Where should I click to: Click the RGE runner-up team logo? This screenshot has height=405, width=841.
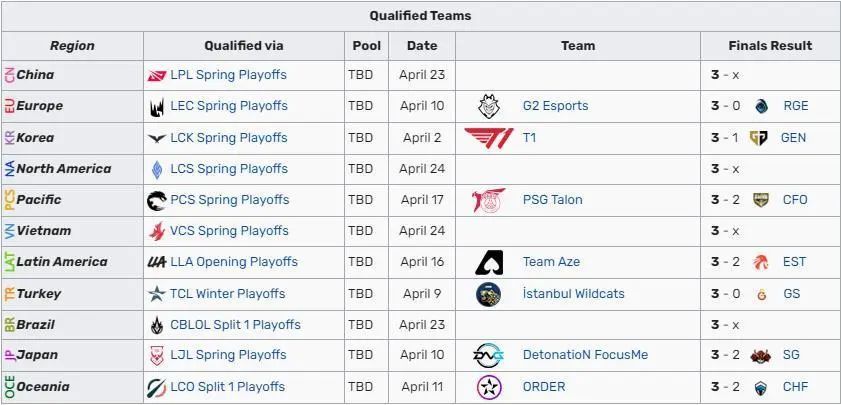pos(761,106)
